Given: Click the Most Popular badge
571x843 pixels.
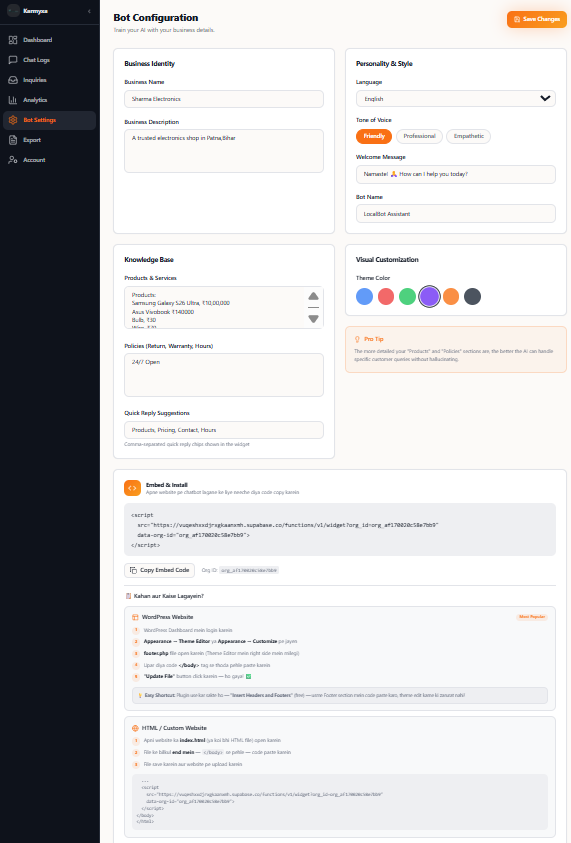Looking at the screenshot, I should click(x=532, y=617).
